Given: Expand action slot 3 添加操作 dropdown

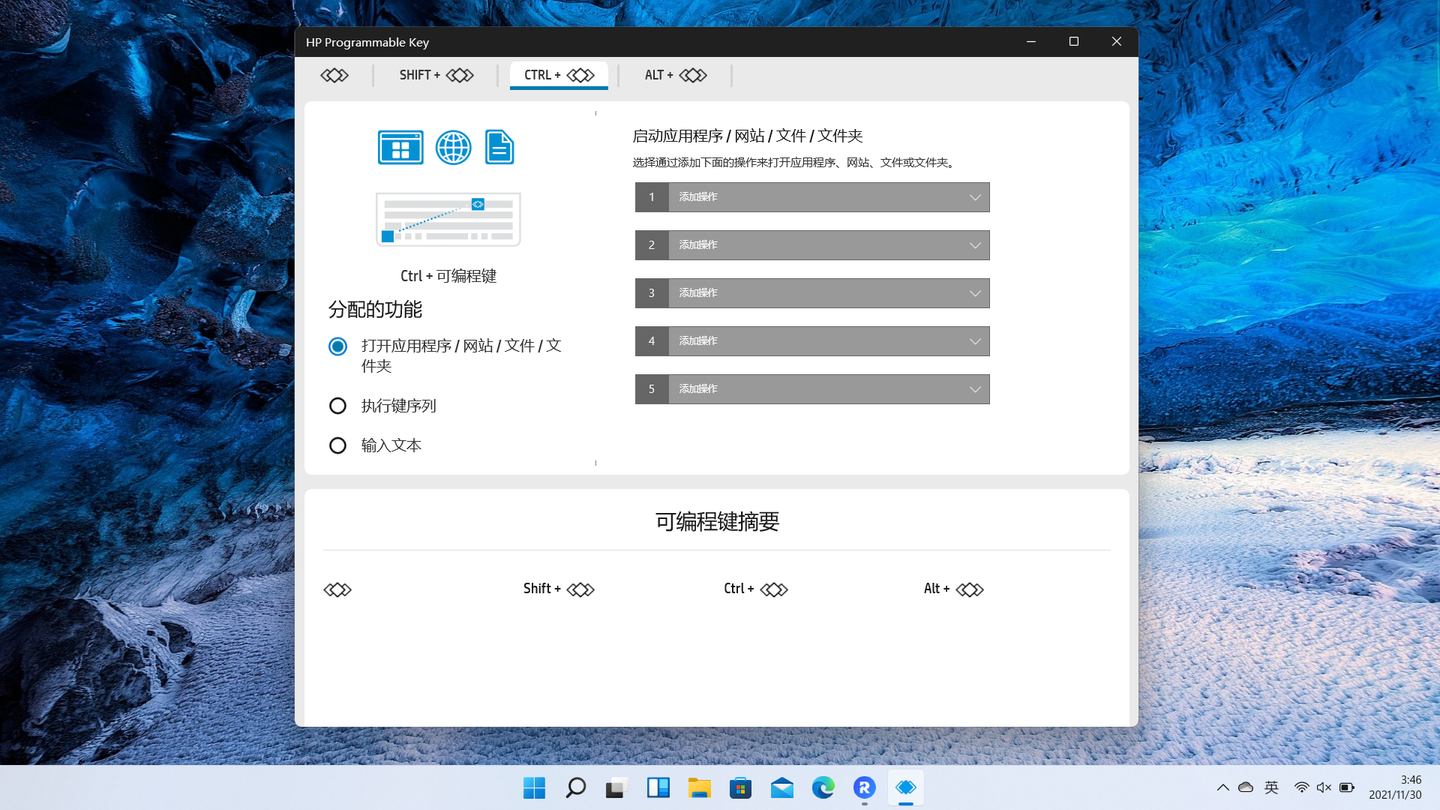Looking at the screenshot, I should (812, 293).
